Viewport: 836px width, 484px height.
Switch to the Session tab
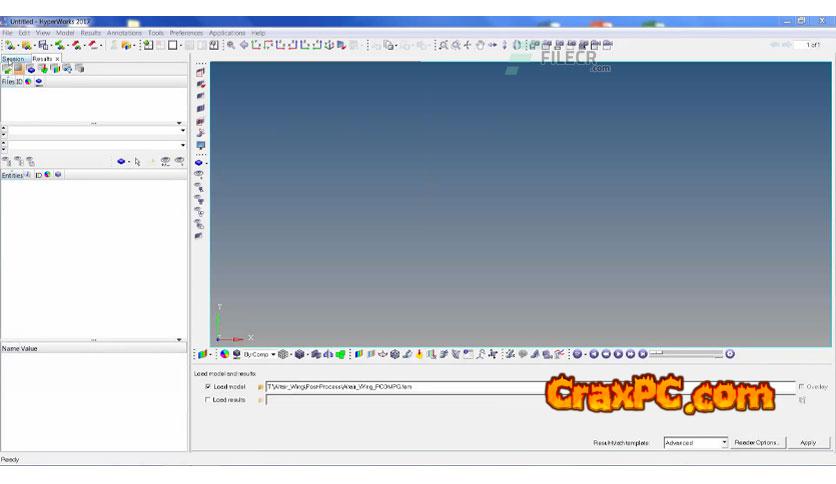pos(13,59)
